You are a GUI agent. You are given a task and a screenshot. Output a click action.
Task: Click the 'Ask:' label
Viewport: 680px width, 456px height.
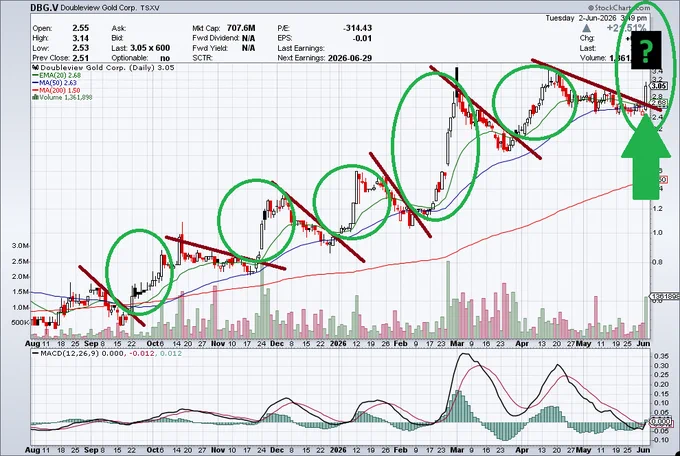pyautogui.click(x=118, y=28)
